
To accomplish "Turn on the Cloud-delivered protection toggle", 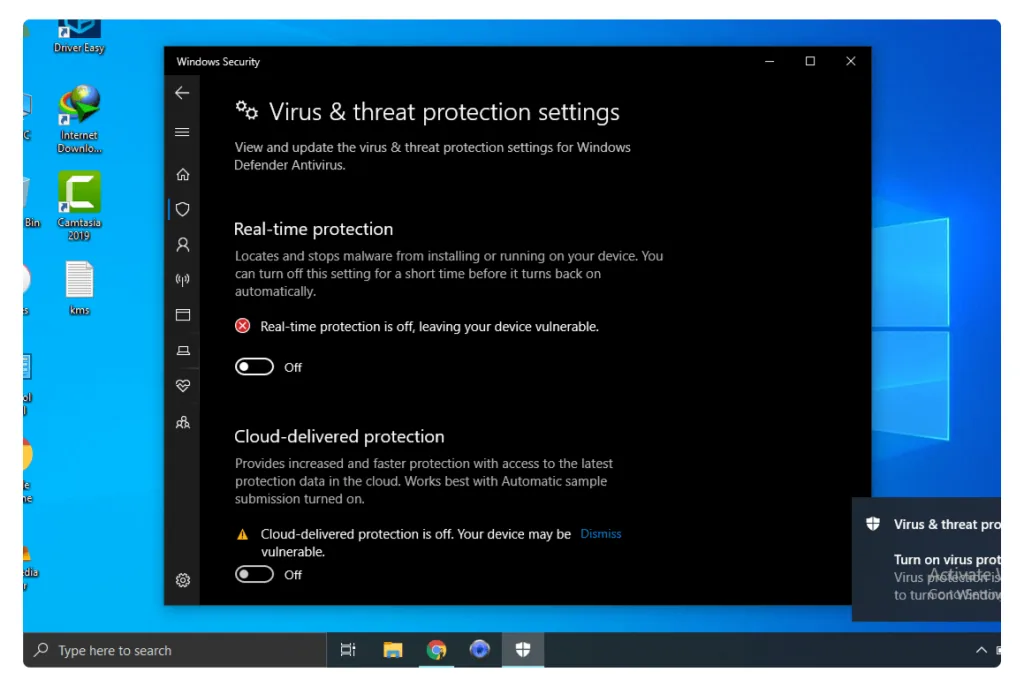I will (254, 574).
